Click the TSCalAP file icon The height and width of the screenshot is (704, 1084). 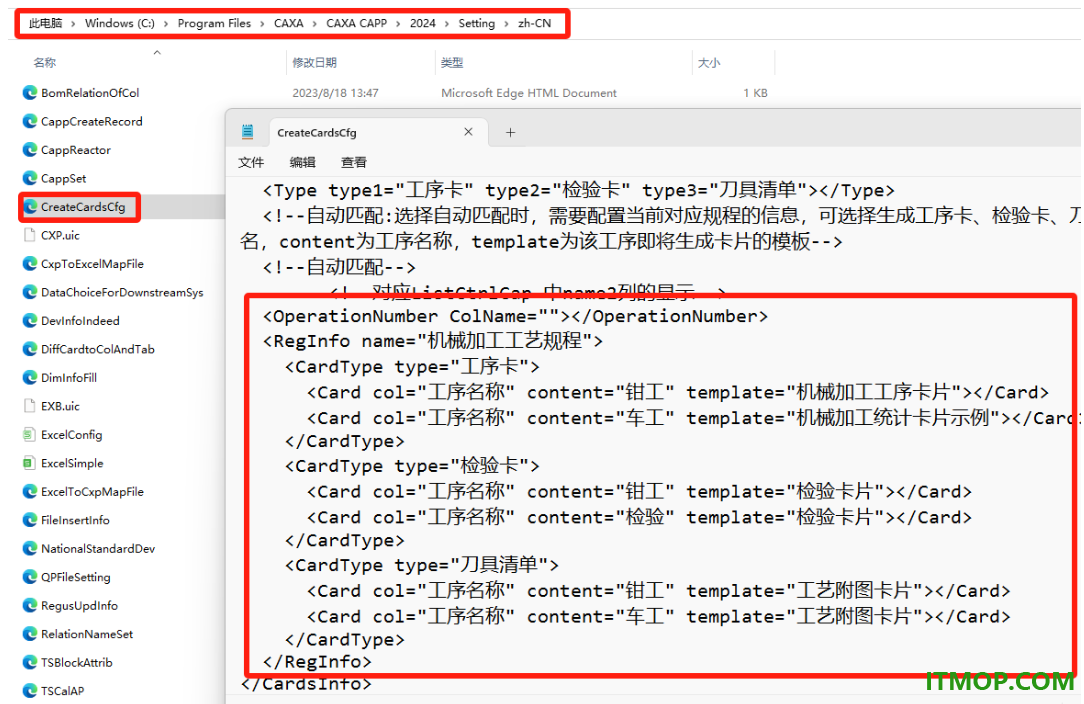click(x=30, y=691)
